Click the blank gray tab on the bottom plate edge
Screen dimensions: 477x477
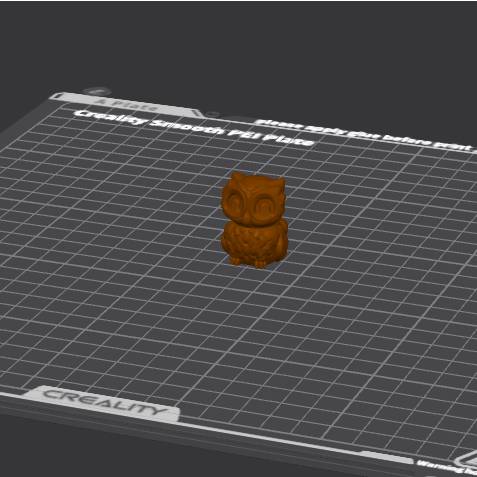click(x=387, y=457)
